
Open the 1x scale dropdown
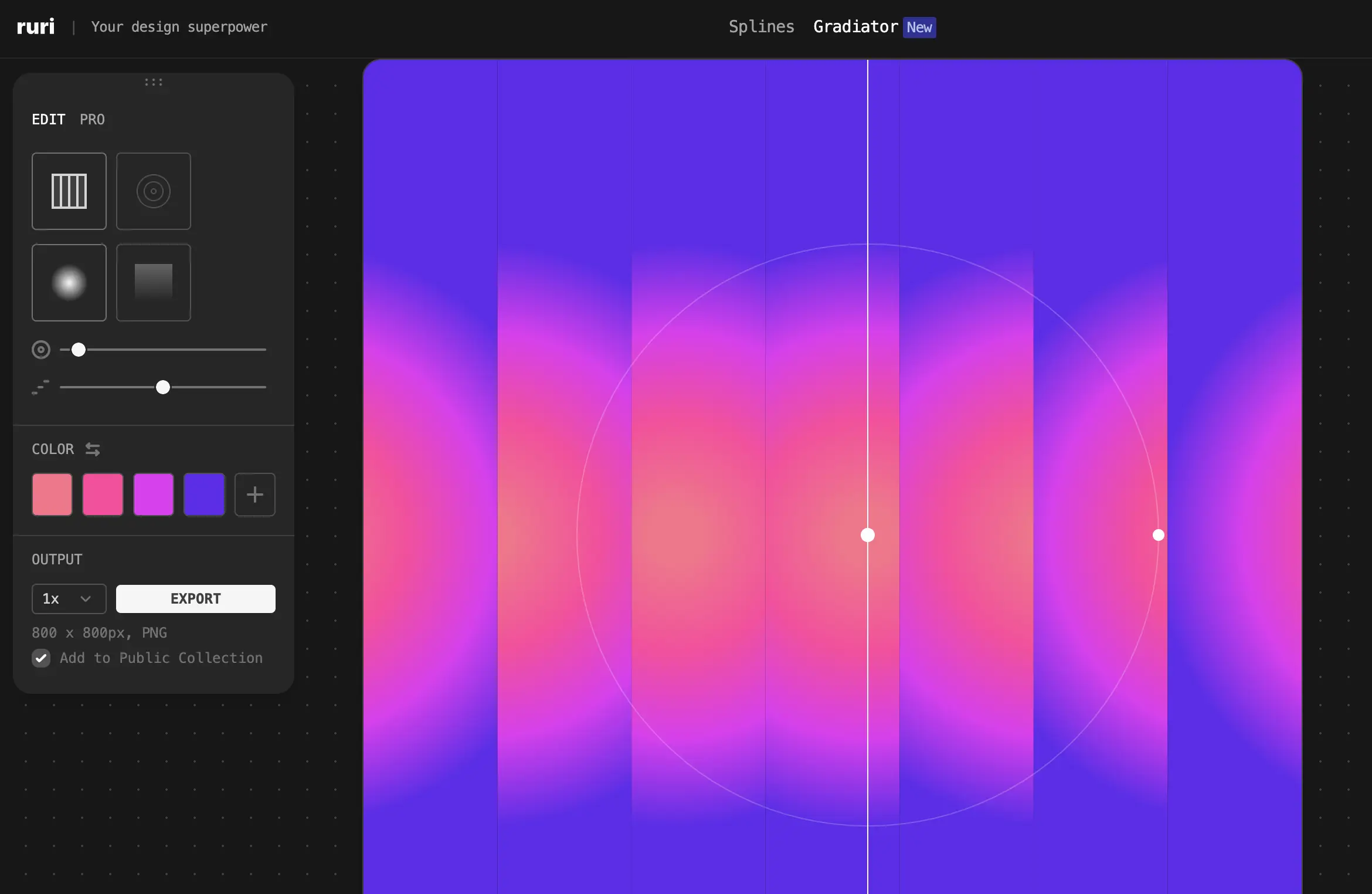point(69,599)
